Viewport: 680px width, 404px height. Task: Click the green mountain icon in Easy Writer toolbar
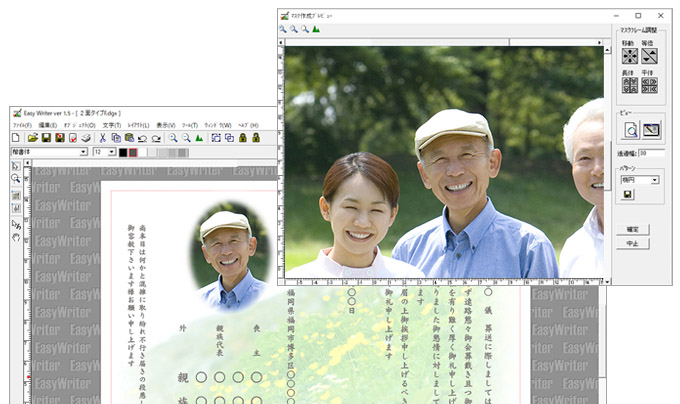[199, 138]
